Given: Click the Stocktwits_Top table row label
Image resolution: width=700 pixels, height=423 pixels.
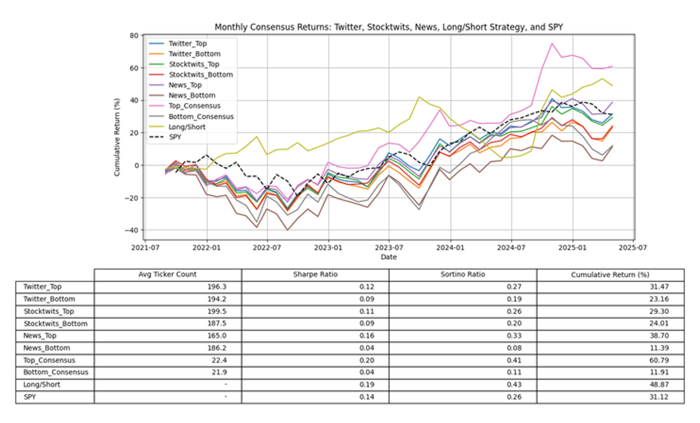Looking at the screenshot, I should tap(49, 311).
